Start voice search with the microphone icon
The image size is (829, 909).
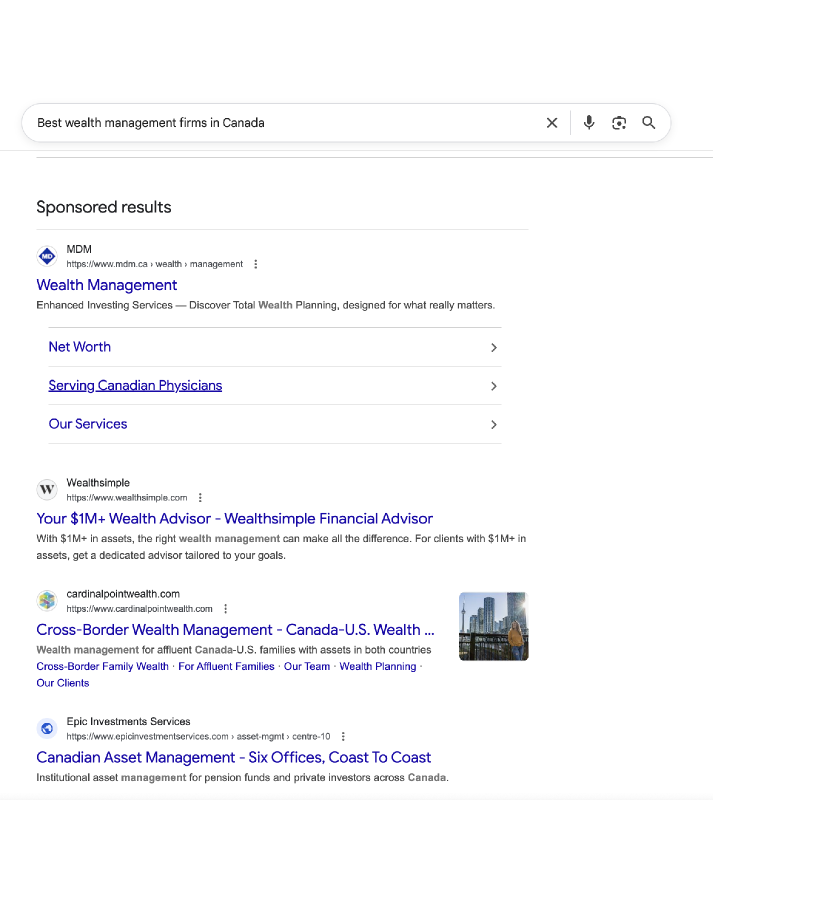[589, 122]
